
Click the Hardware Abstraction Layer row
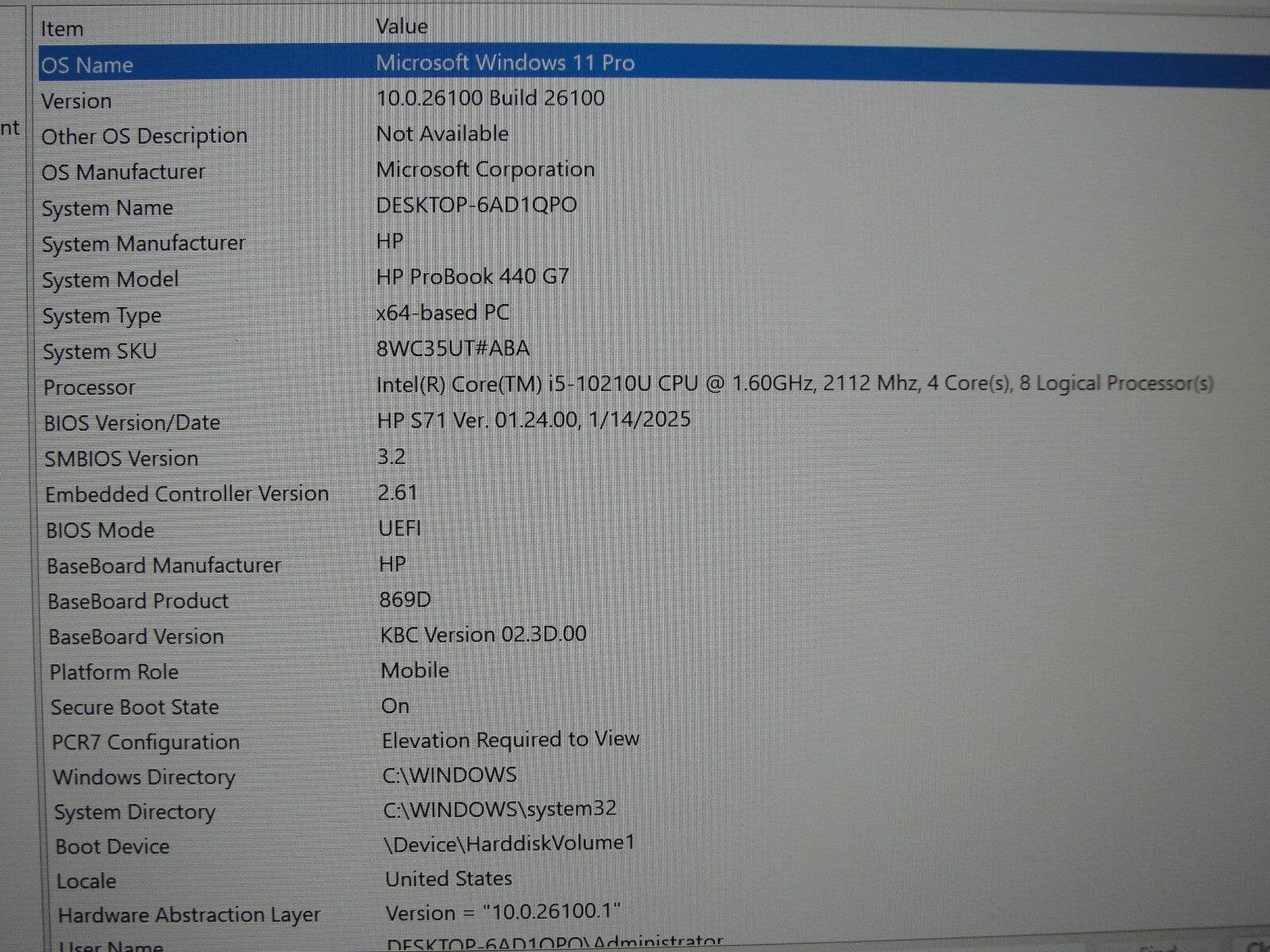[x=189, y=916]
